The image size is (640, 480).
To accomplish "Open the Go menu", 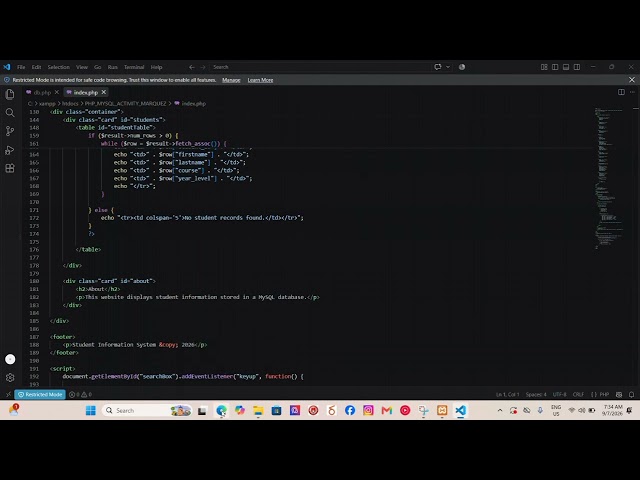I will pos(98,67).
